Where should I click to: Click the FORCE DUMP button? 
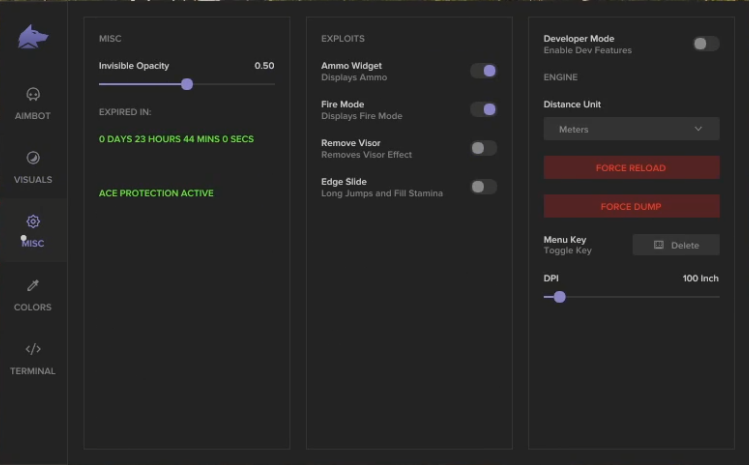point(631,206)
